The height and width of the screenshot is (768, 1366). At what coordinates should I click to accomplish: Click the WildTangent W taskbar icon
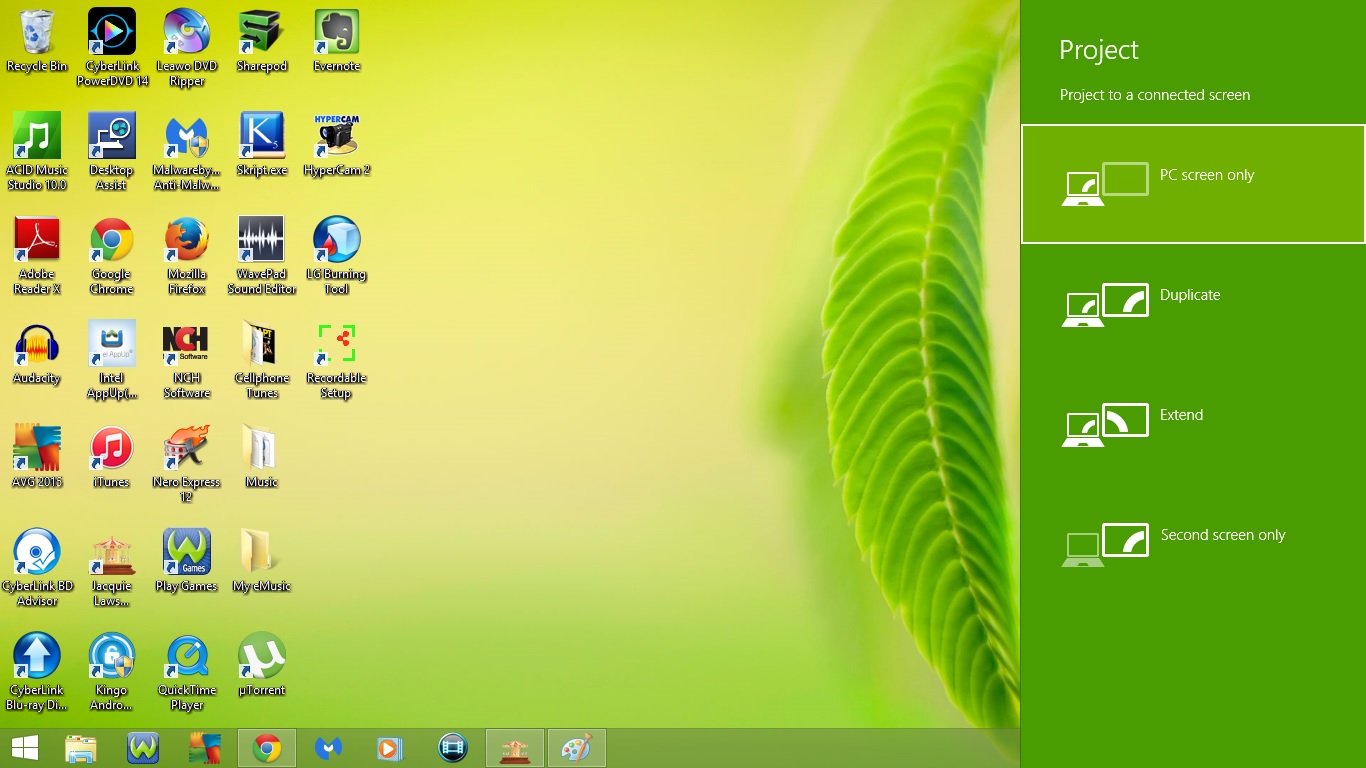pos(143,748)
